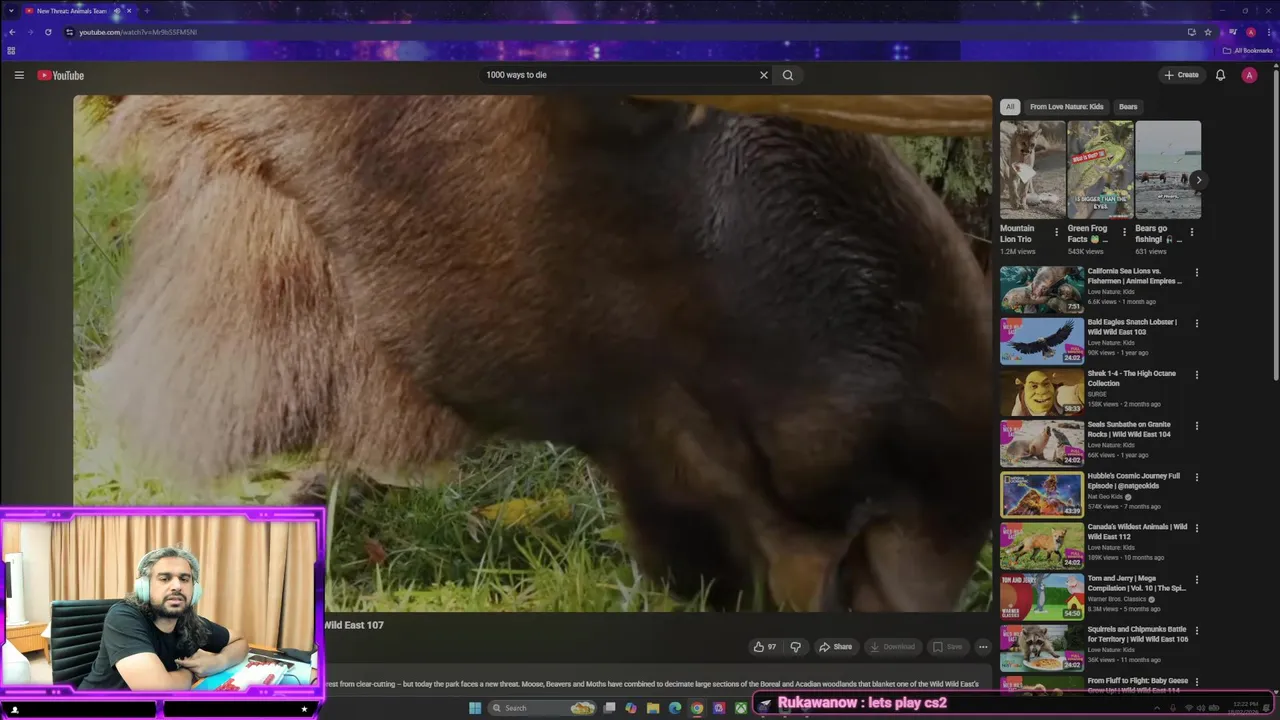The width and height of the screenshot is (1280, 720).
Task: Open a new browser tab
Action: tap(146, 11)
